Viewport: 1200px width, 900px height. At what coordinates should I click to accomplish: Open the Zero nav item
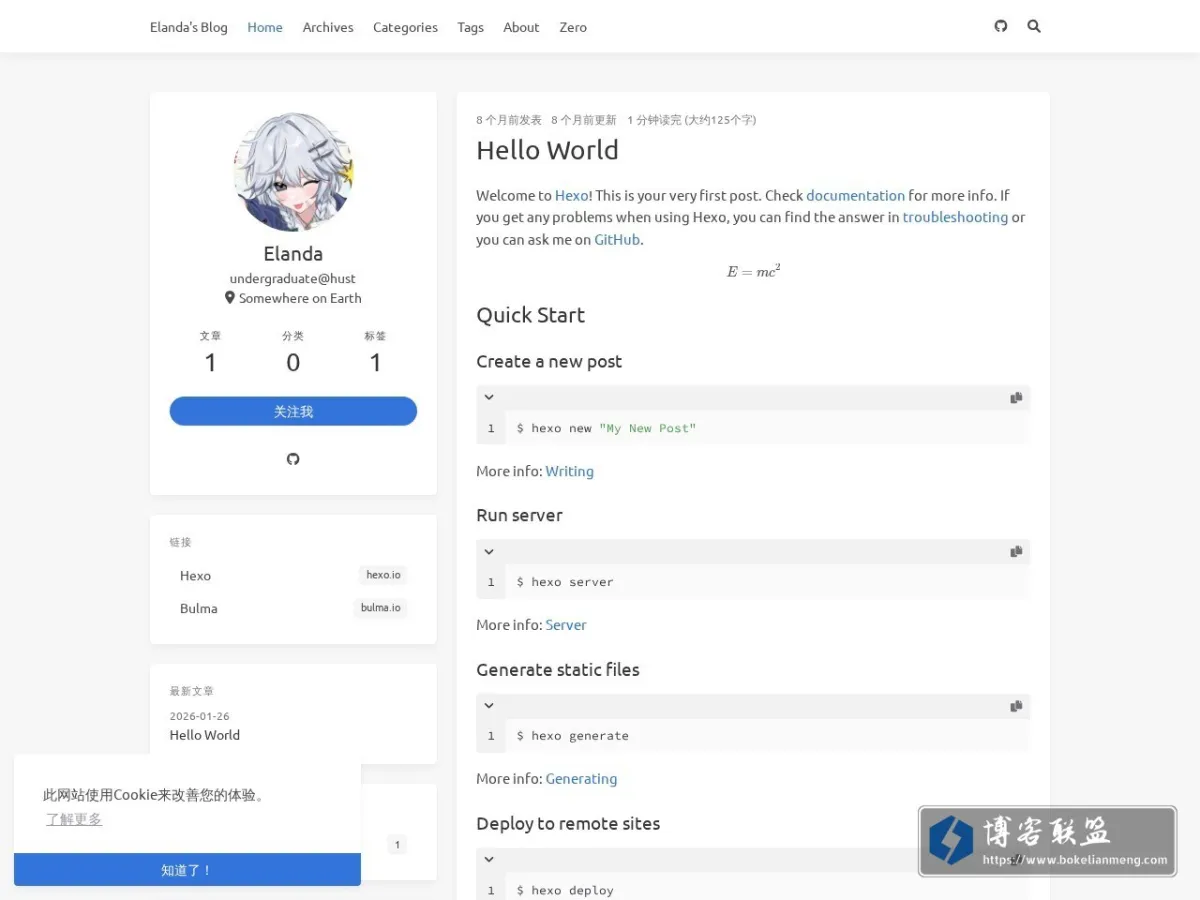[x=573, y=27]
